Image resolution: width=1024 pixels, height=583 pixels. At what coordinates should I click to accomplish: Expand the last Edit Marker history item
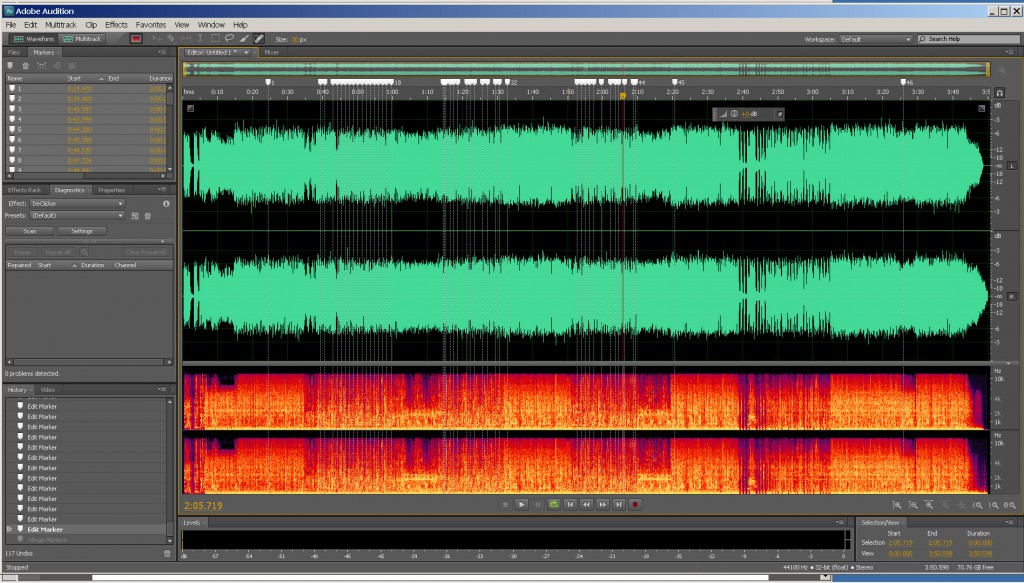click(9, 529)
